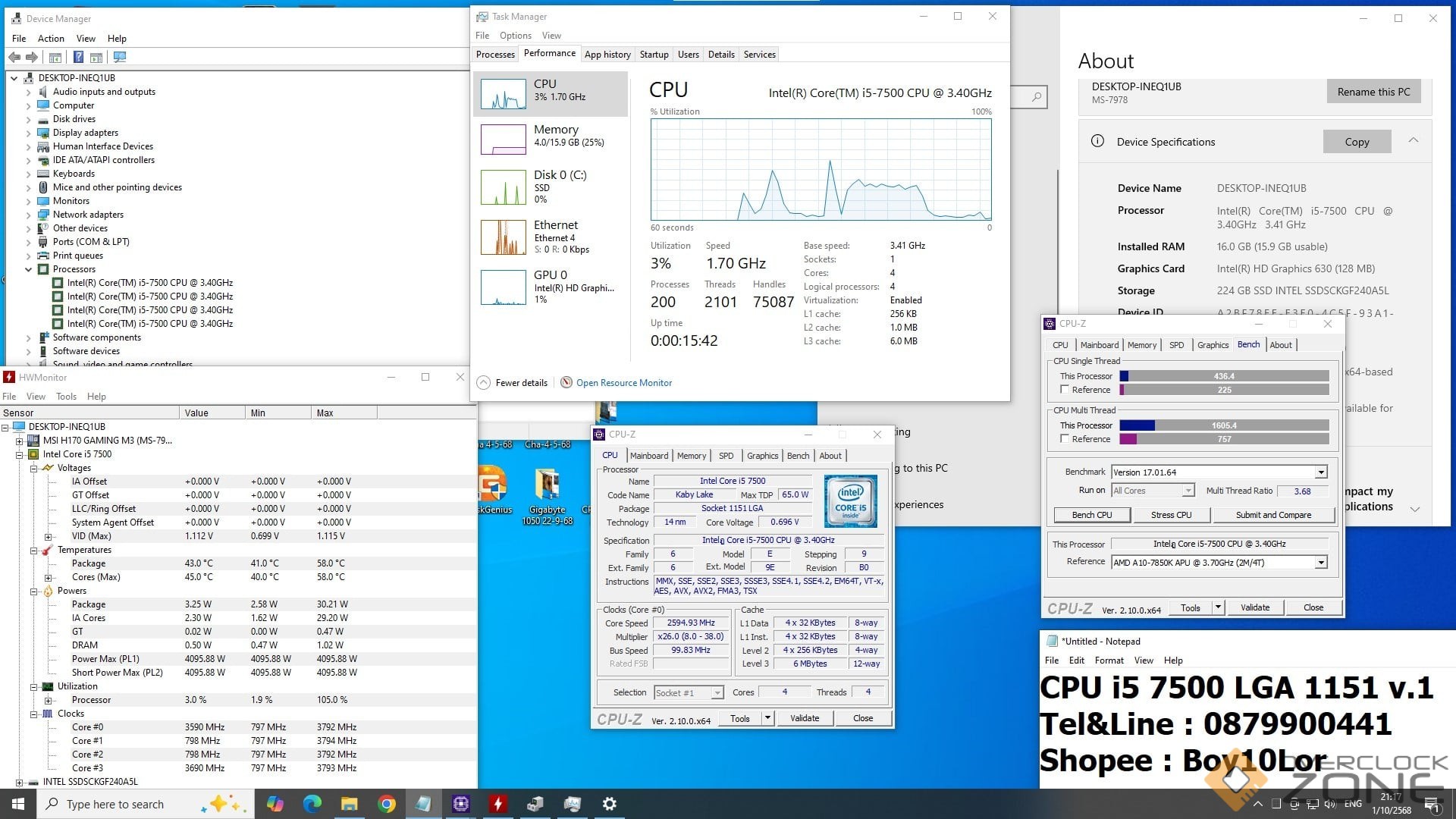The height and width of the screenshot is (819, 1456).
Task: Collapse the Processors node in Device Manager
Action: pos(29,269)
